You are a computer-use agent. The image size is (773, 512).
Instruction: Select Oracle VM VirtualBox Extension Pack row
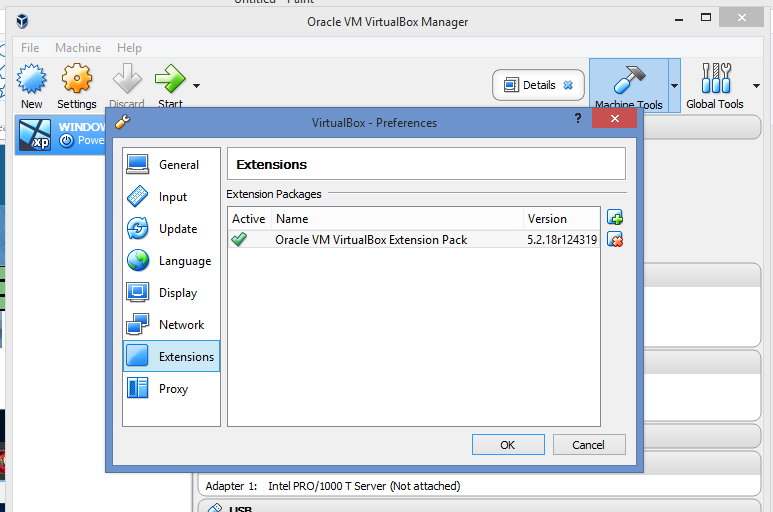point(414,239)
